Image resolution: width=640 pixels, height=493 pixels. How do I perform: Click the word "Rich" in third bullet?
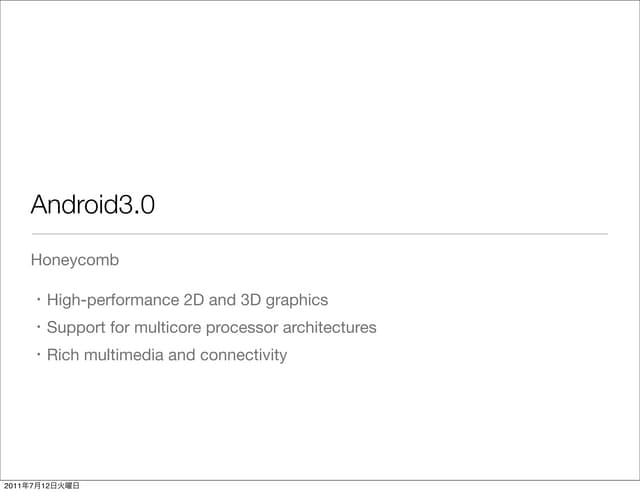click(63, 355)
